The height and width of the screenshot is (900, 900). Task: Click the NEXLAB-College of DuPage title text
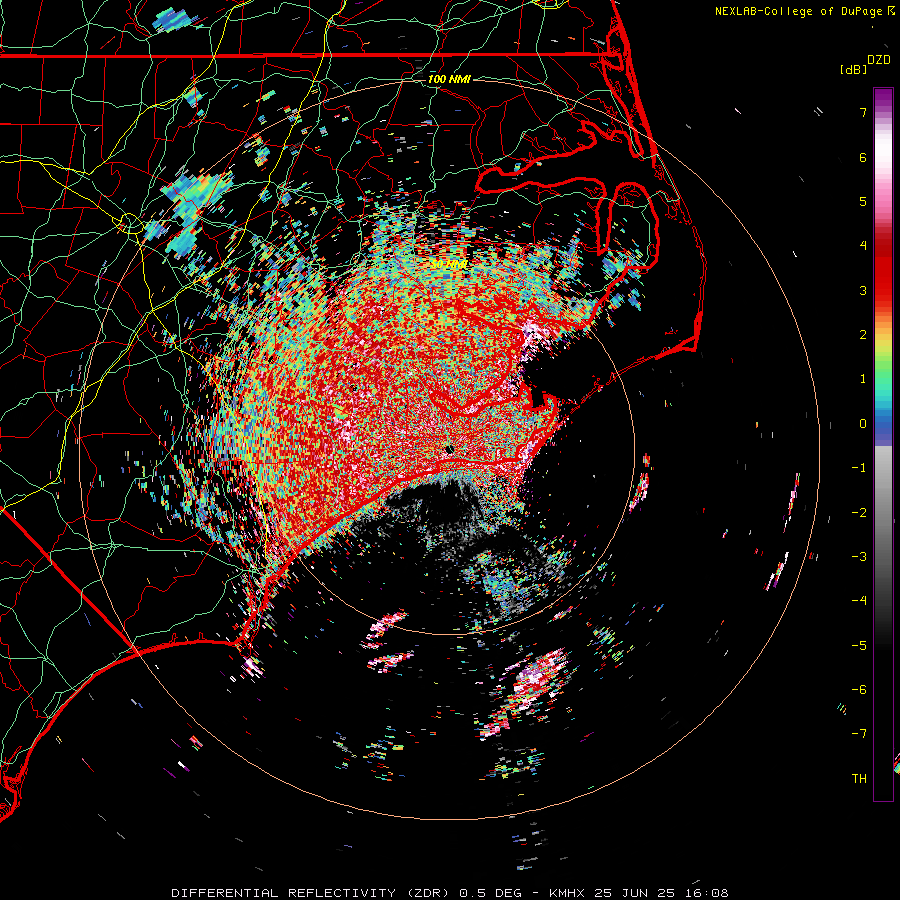point(798,11)
